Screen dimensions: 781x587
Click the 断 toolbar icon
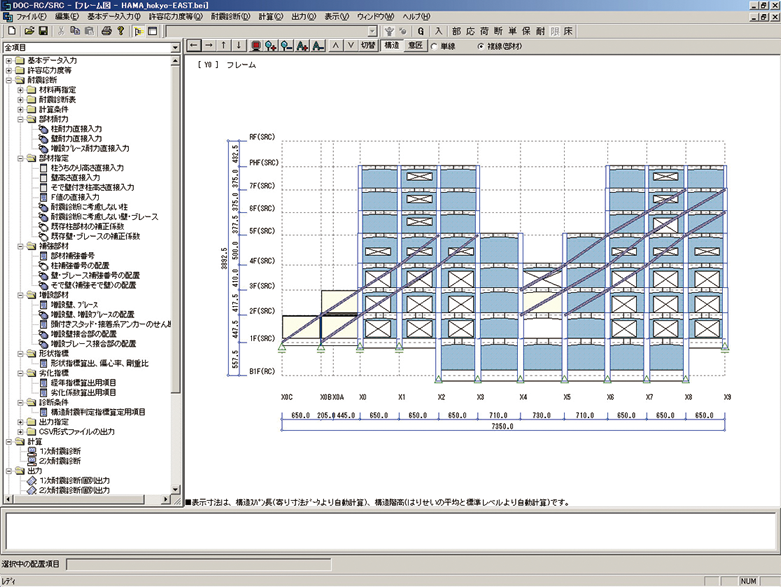point(498,31)
